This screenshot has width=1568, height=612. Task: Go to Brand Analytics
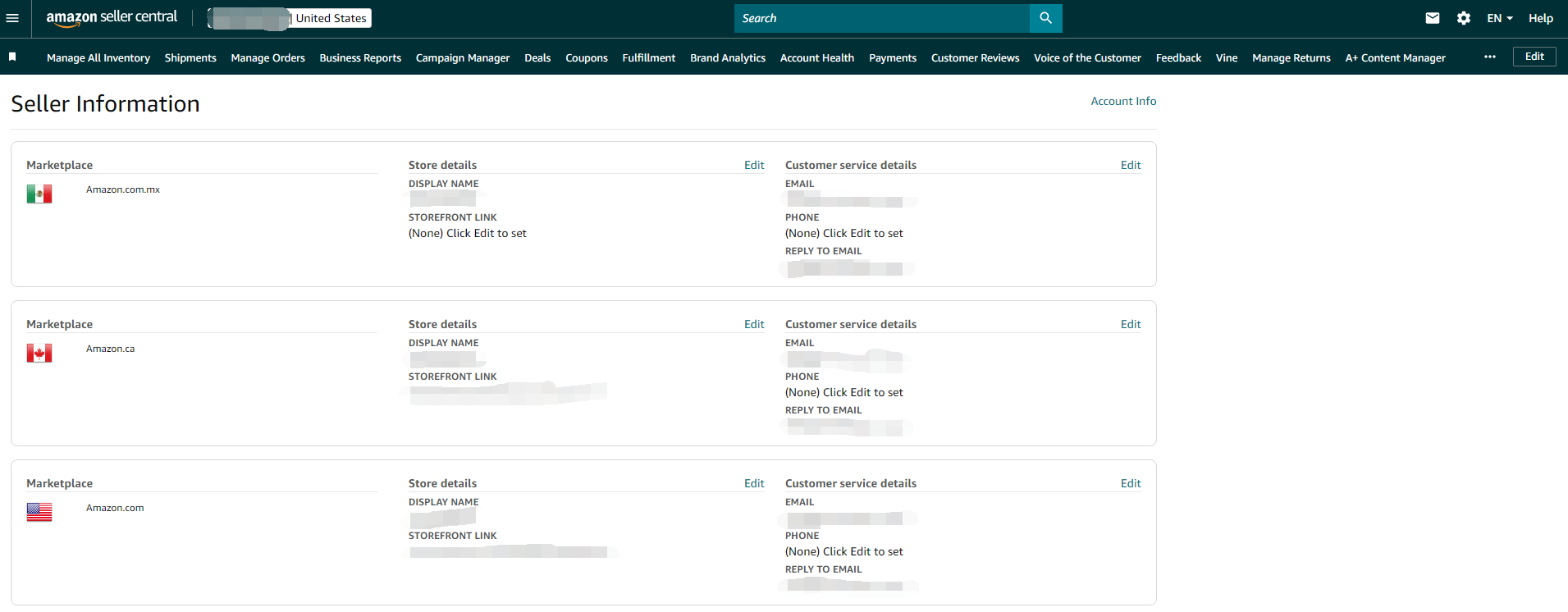727,57
